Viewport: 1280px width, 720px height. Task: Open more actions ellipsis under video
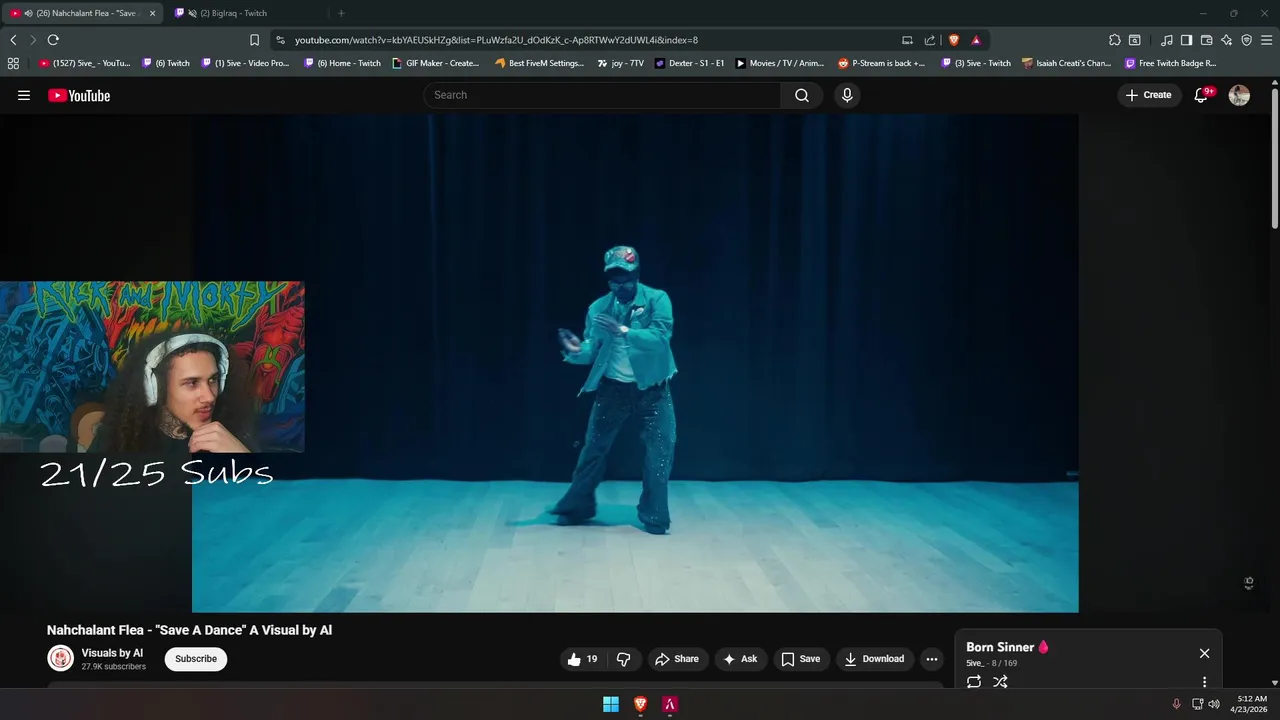click(931, 659)
